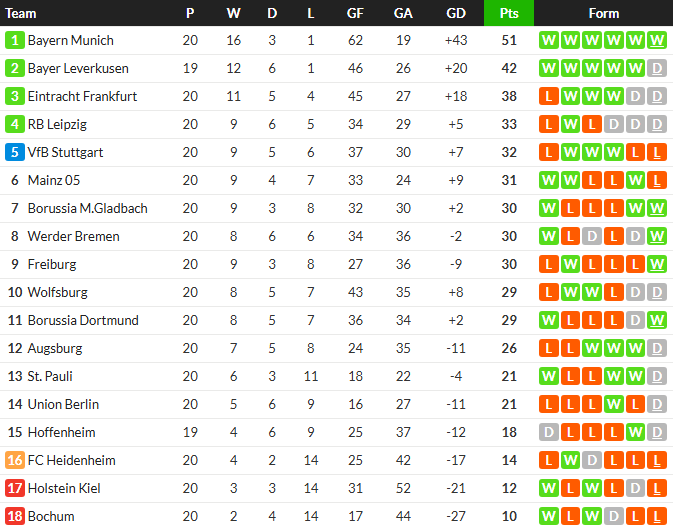673x531 pixels.
Task: Click Holstein Kiel's red position 17 badge
Action: coord(14,489)
